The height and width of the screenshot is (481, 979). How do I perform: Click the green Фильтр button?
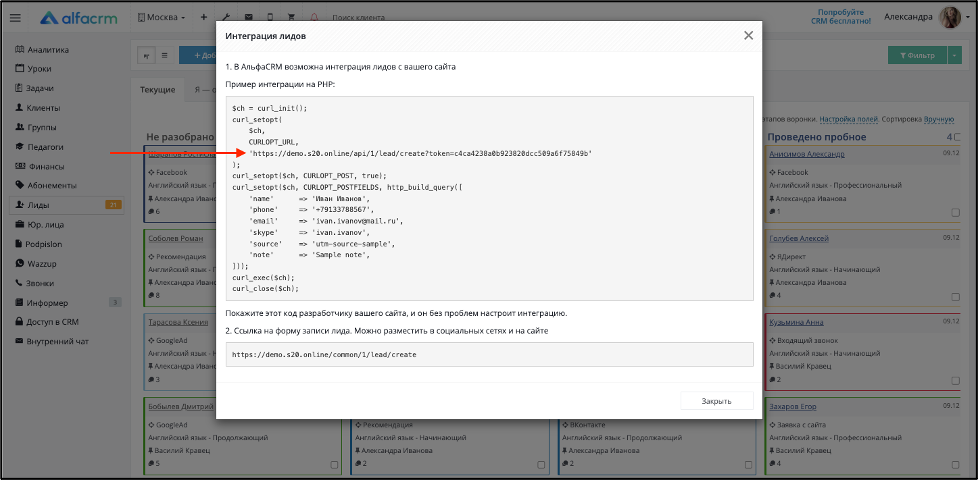click(917, 55)
